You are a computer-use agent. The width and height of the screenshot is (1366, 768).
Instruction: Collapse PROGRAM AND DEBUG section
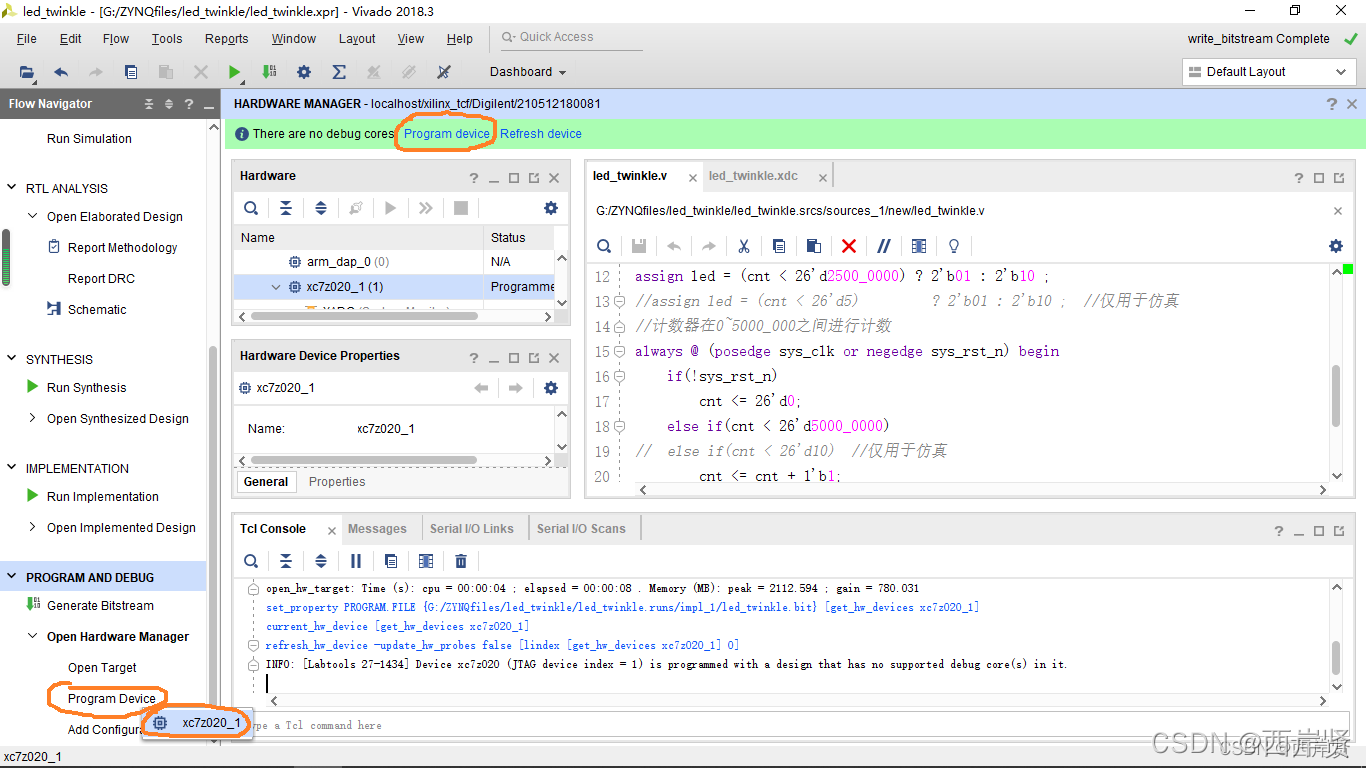click(12, 577)
